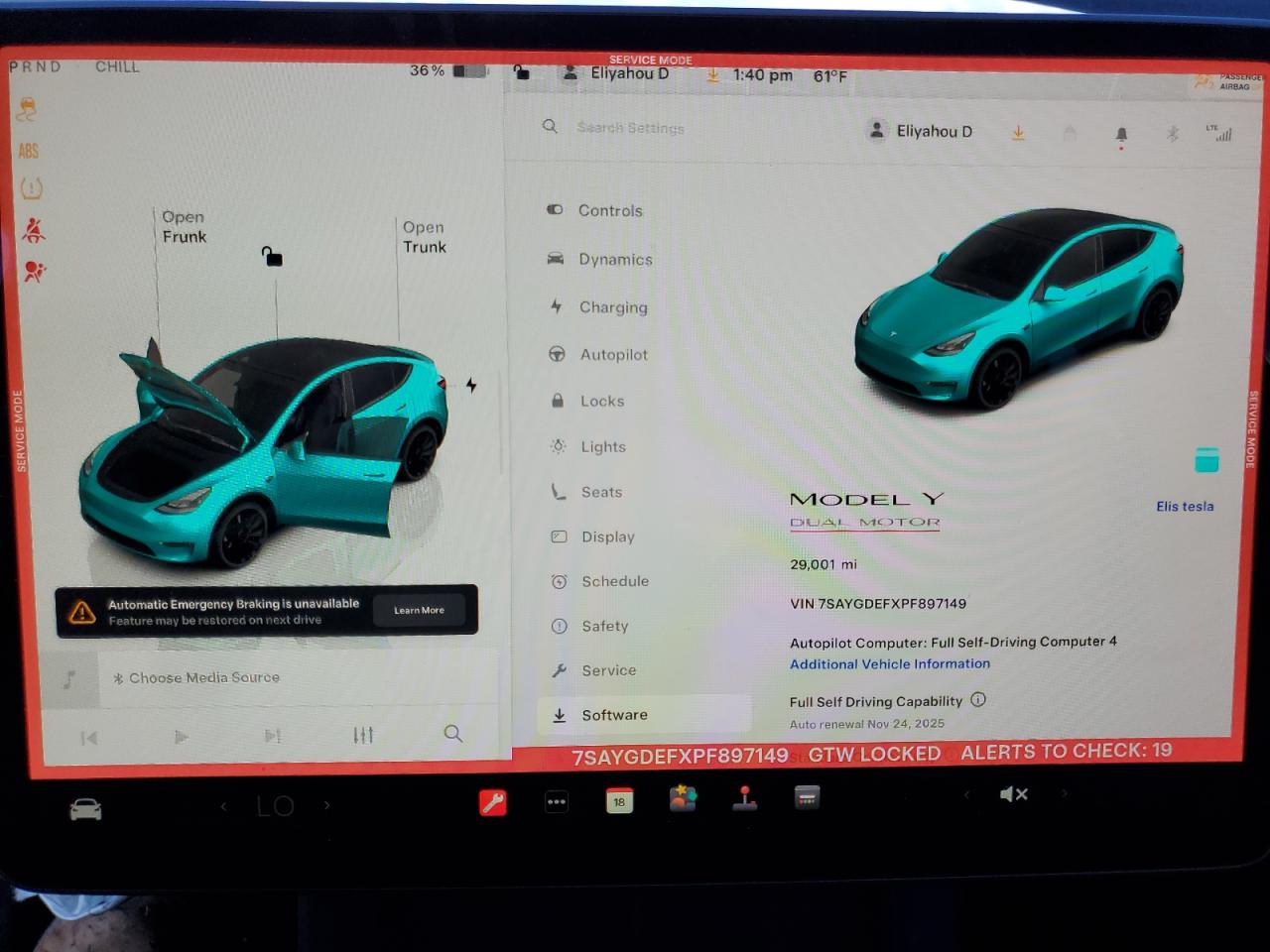Open notifications via the bell icon
This screenshot has height=952, width=1270.
pos(1120,132)
